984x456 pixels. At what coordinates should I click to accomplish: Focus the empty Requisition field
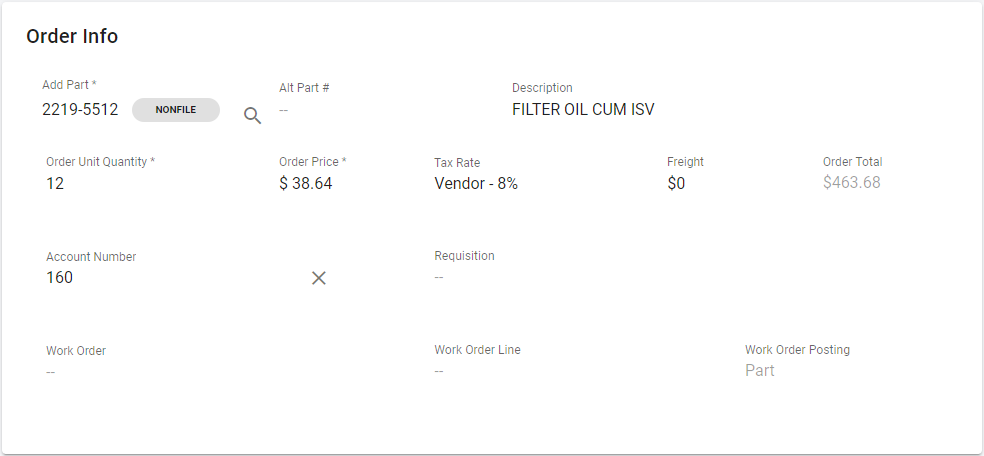click(439, 277)
